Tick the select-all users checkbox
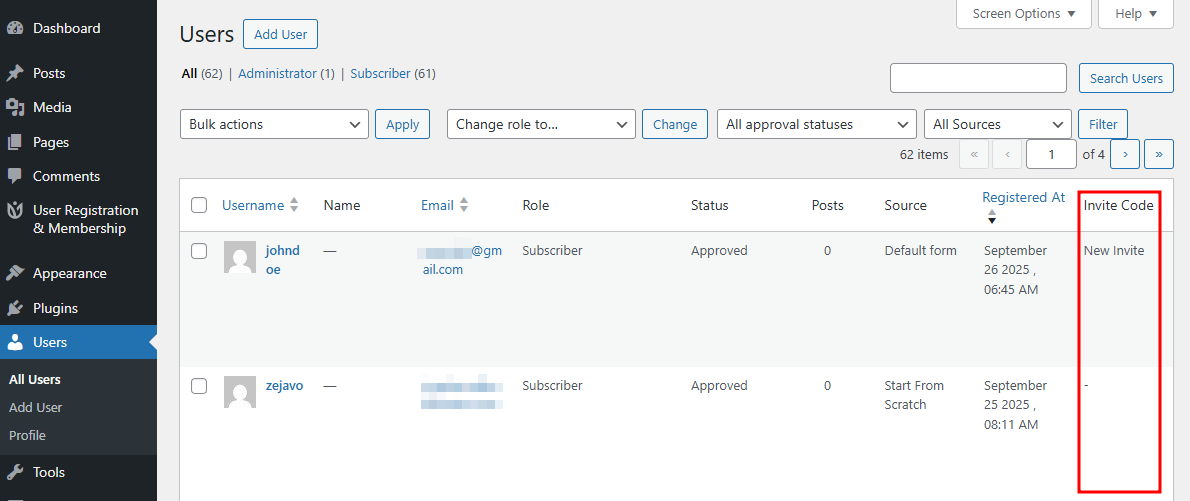The width and height of the screenshot is (1190, 501). tap(199, 205)
